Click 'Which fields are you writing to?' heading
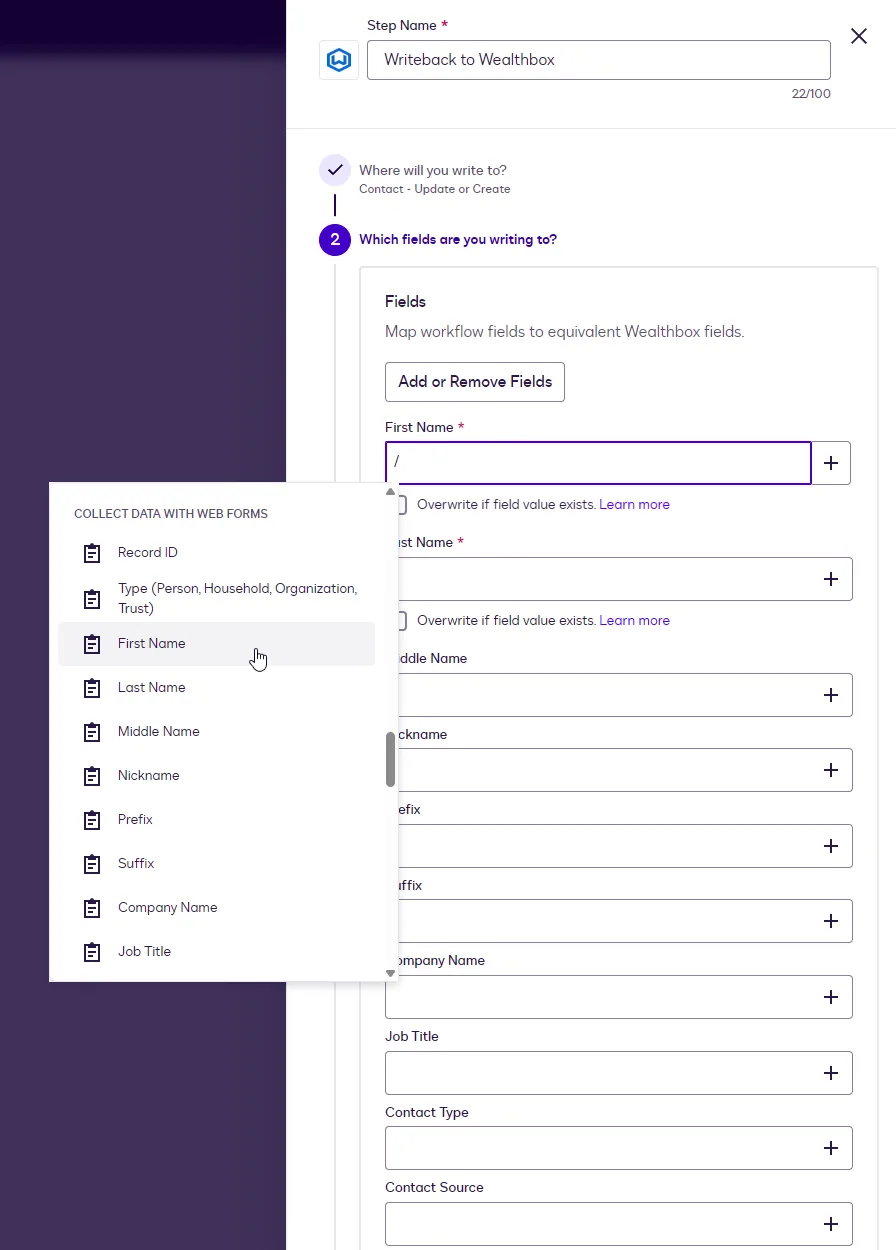 458,240
